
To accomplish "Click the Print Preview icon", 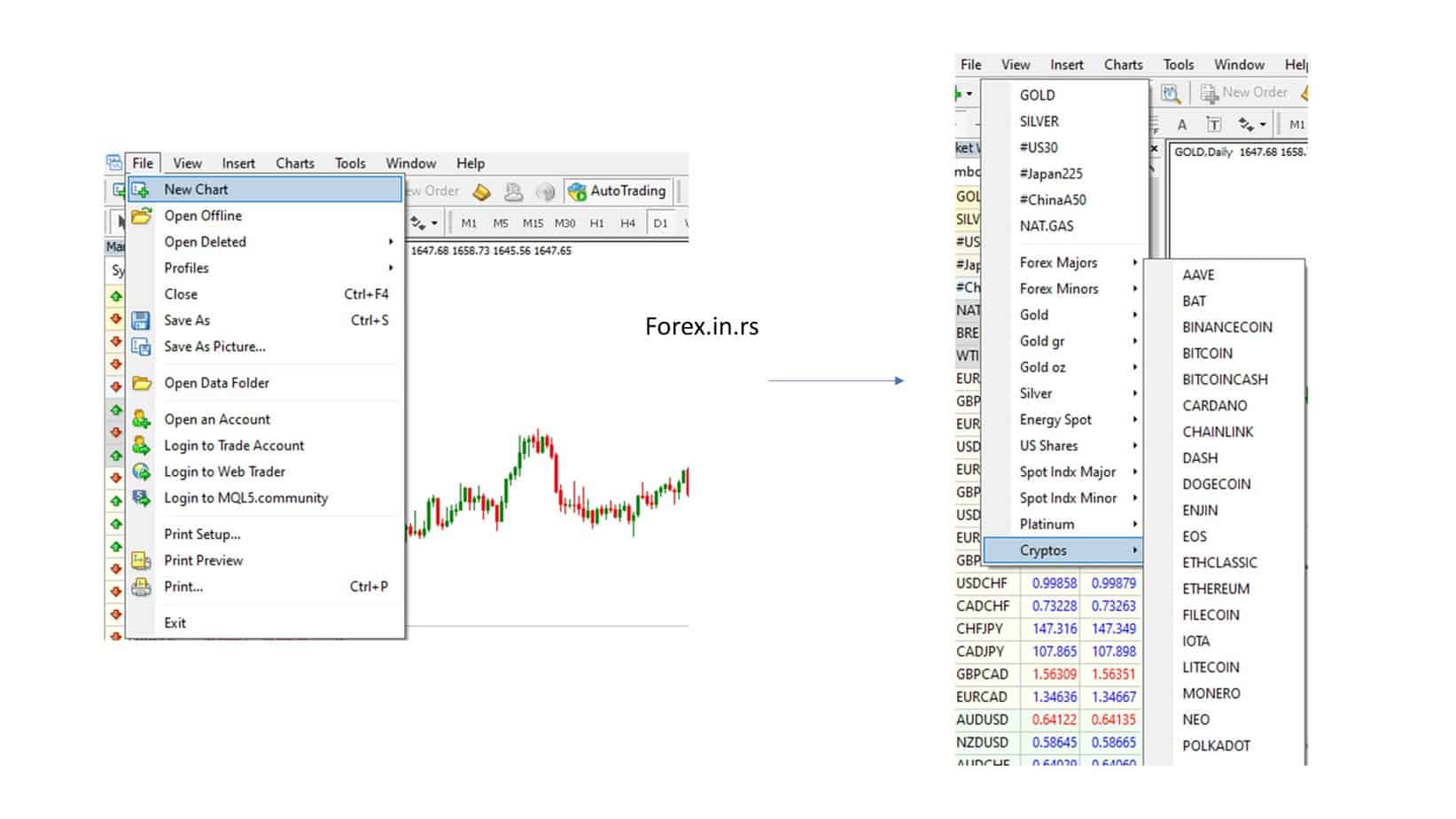I will point(141,560).
